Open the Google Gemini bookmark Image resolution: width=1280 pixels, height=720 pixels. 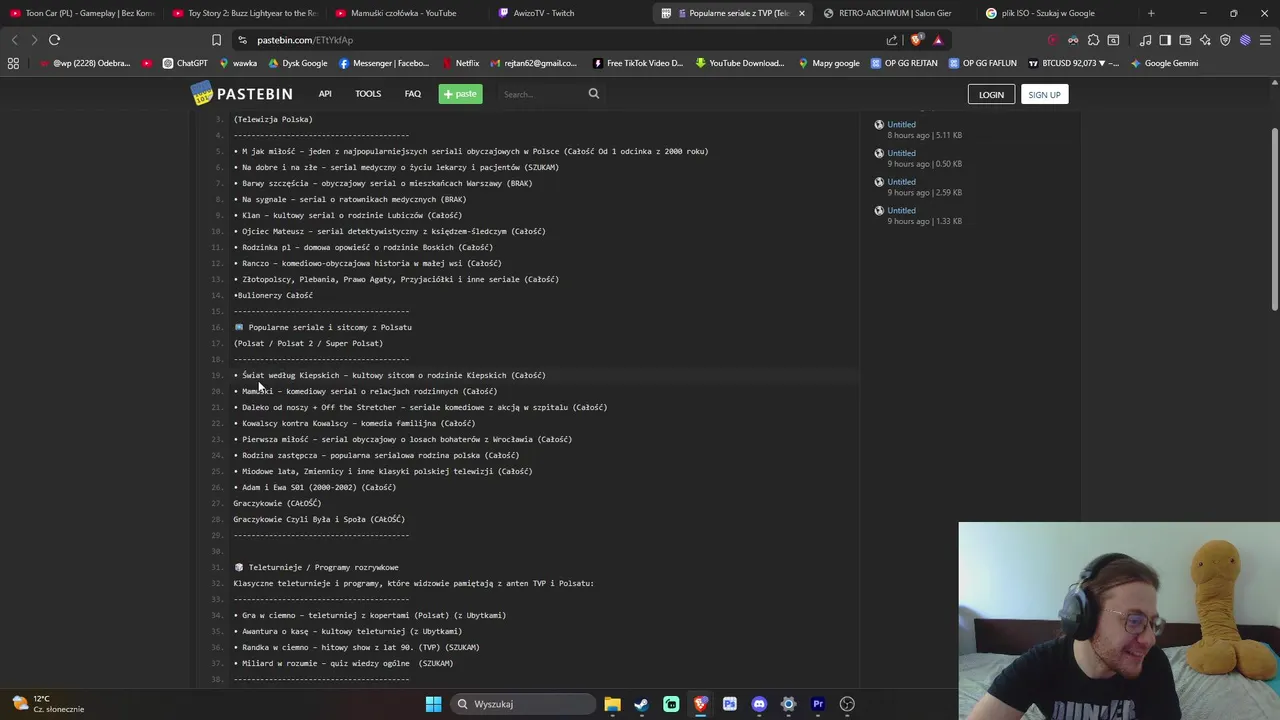tap(1164, 63)
